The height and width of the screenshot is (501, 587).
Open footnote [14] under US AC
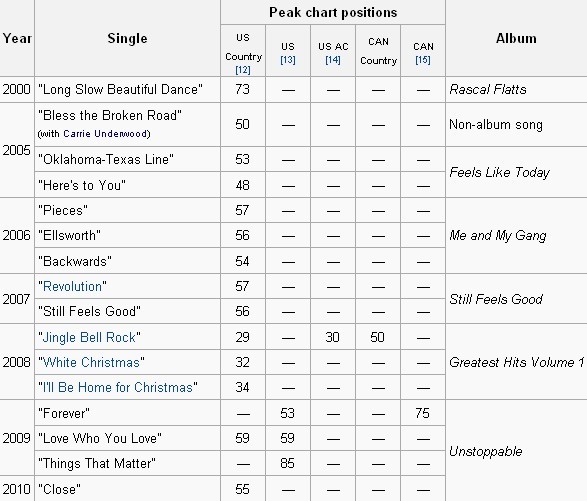(333, 60)
